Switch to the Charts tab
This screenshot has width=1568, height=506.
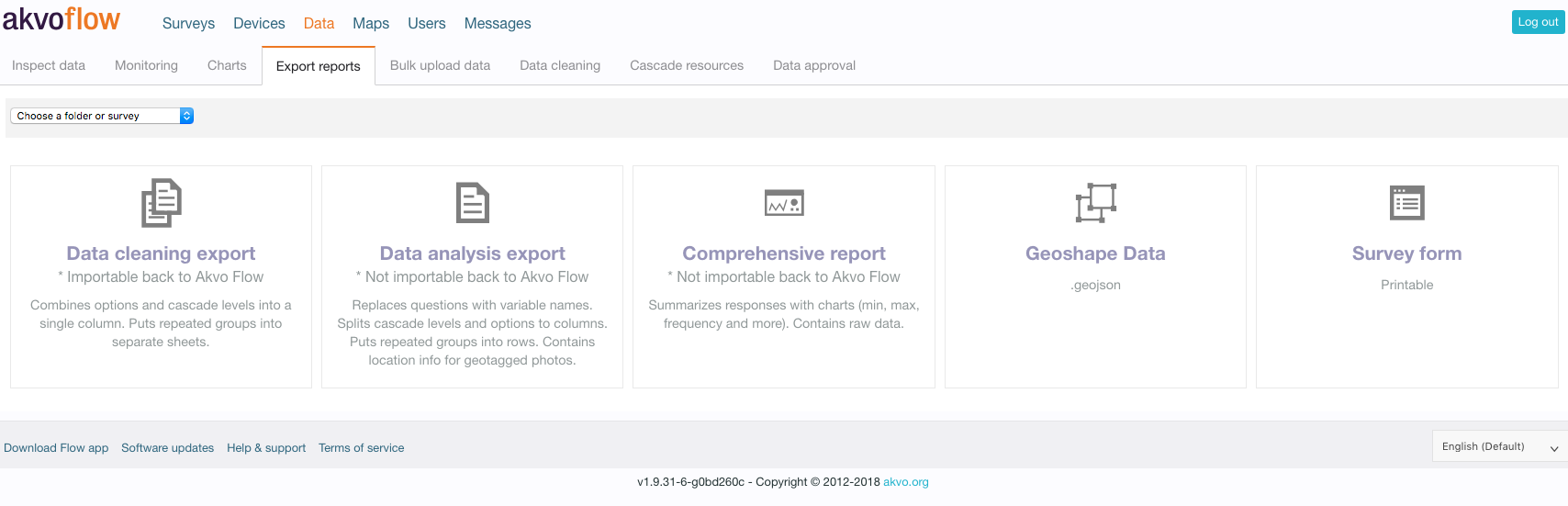[x=227, y=65]
